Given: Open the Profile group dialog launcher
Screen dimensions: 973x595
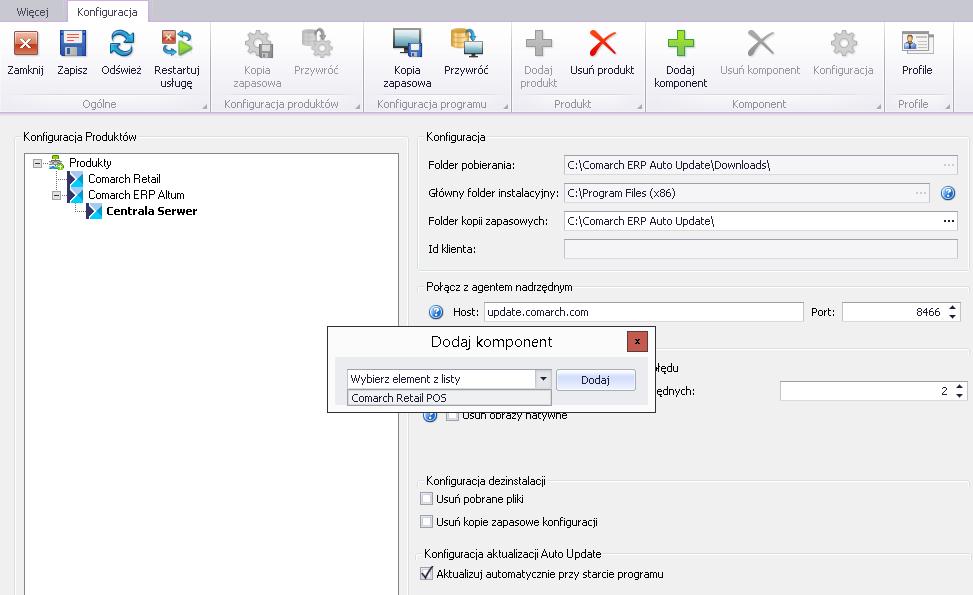Looking at the screenshot, I should click(948, 107).
